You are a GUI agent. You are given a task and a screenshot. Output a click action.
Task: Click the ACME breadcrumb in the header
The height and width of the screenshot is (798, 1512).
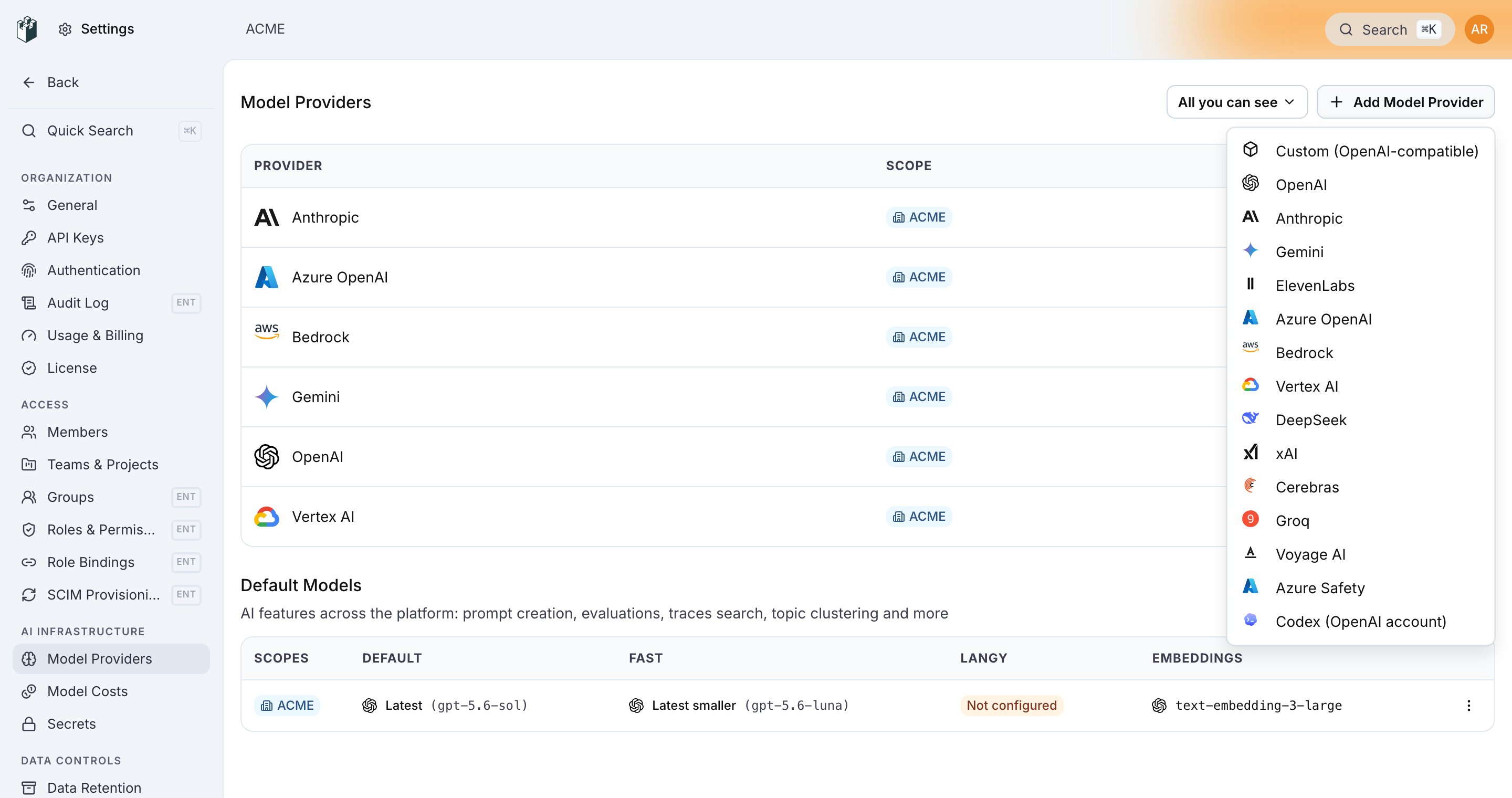pos(265,29)
